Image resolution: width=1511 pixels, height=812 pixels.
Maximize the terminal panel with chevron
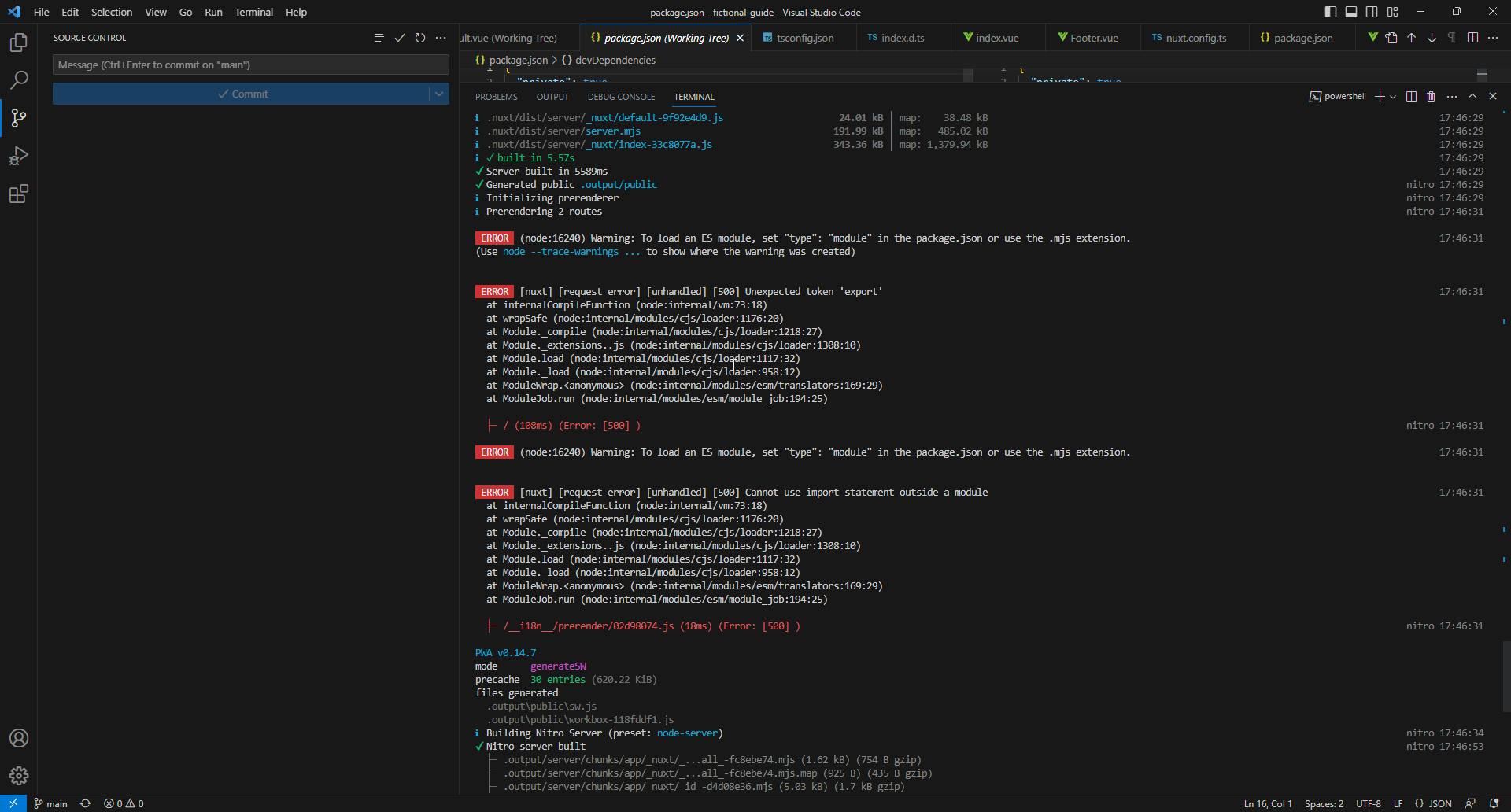[1472, 96]
